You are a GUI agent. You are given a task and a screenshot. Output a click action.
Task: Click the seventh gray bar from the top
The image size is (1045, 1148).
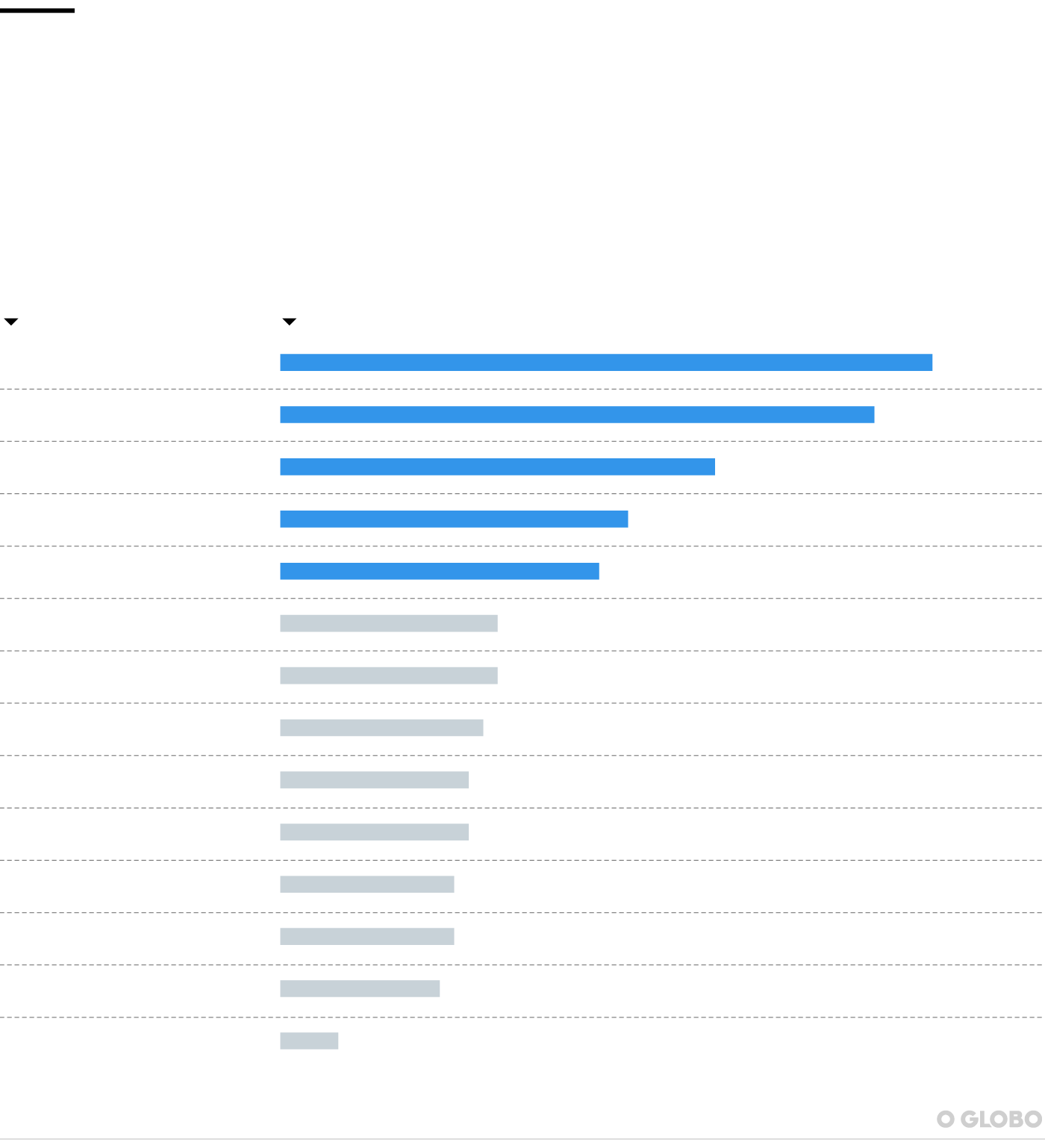(367, 938)
